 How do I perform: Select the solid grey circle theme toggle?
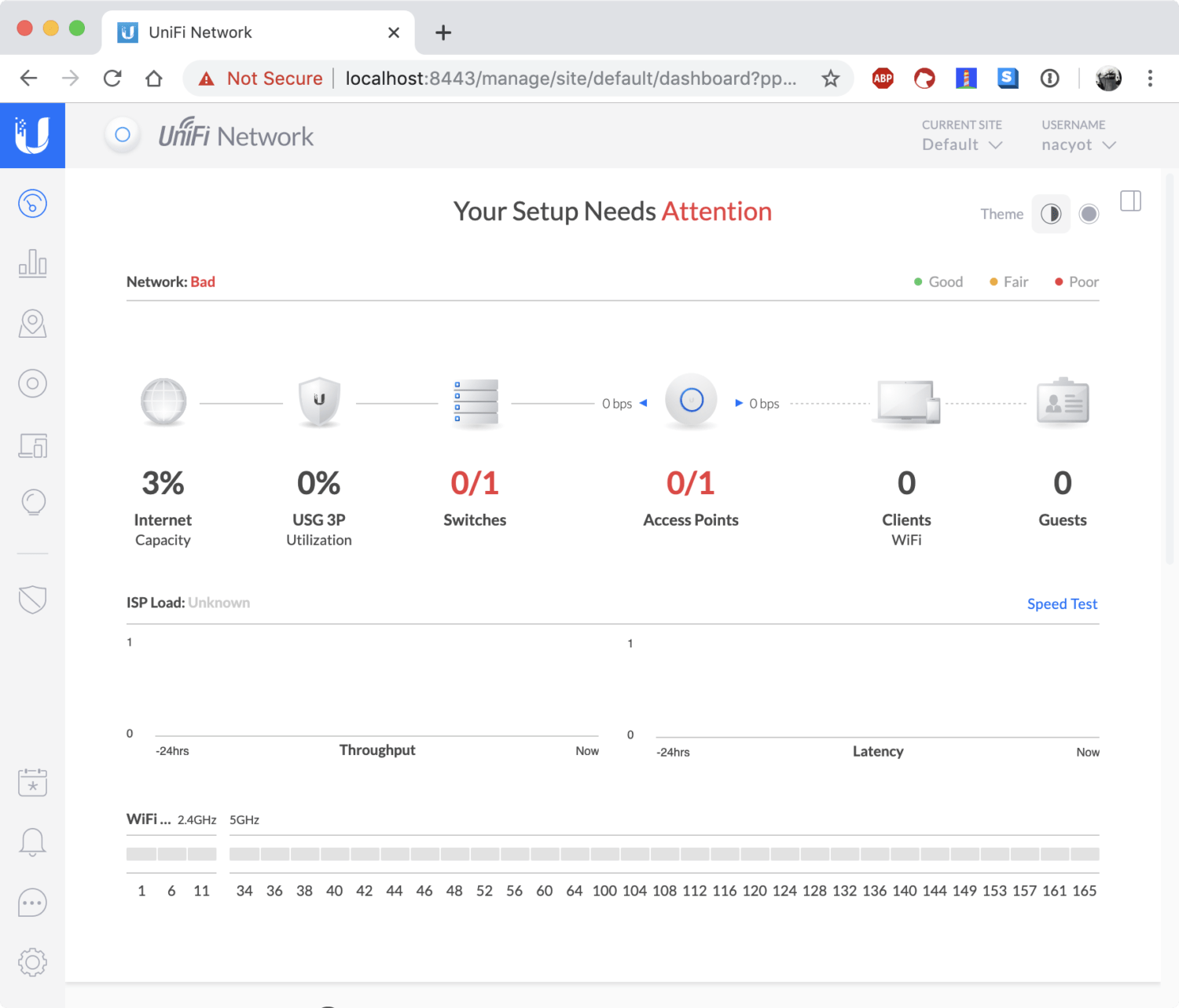tap(1089, 214)
